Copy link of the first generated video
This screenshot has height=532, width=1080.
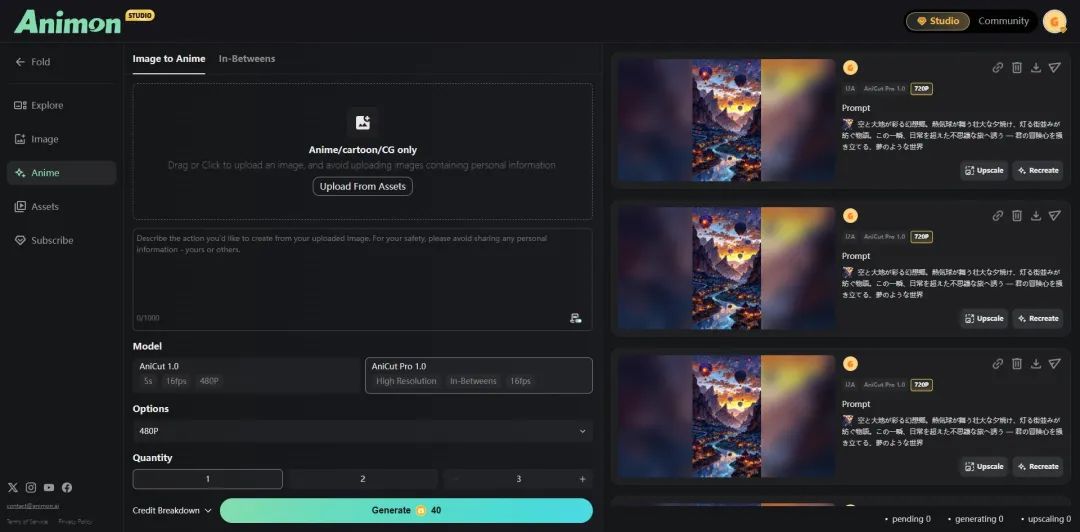[997, 68]
